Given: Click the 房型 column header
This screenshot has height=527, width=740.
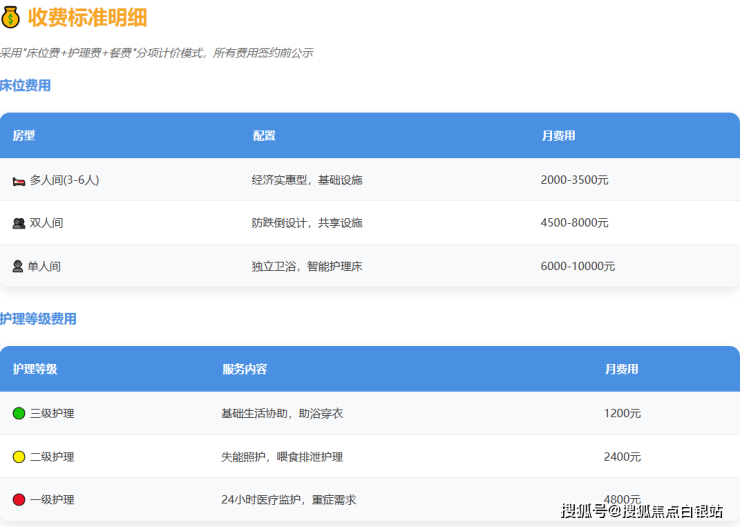Looking at the screenshot, I should click(x=23, y=136).
